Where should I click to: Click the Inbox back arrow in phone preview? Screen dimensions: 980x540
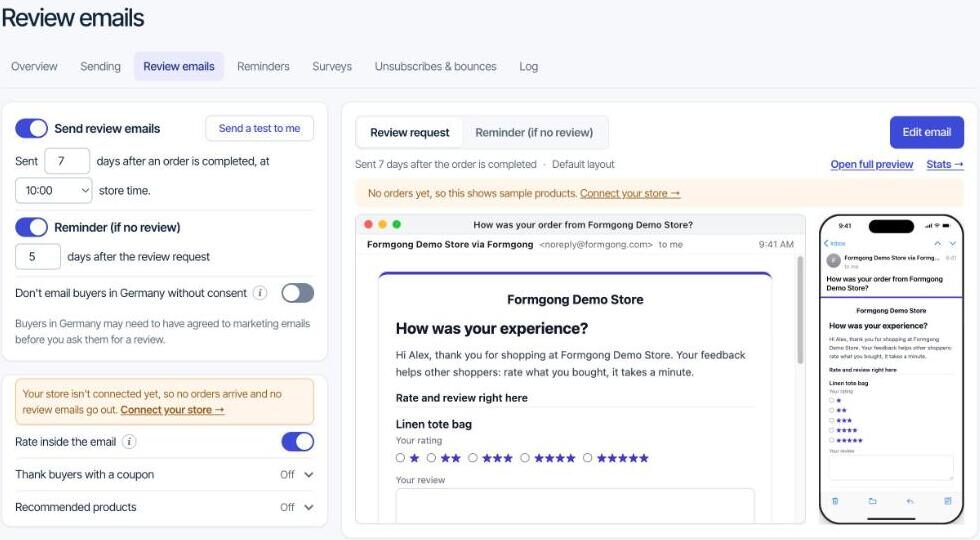(x=834, y=243)
